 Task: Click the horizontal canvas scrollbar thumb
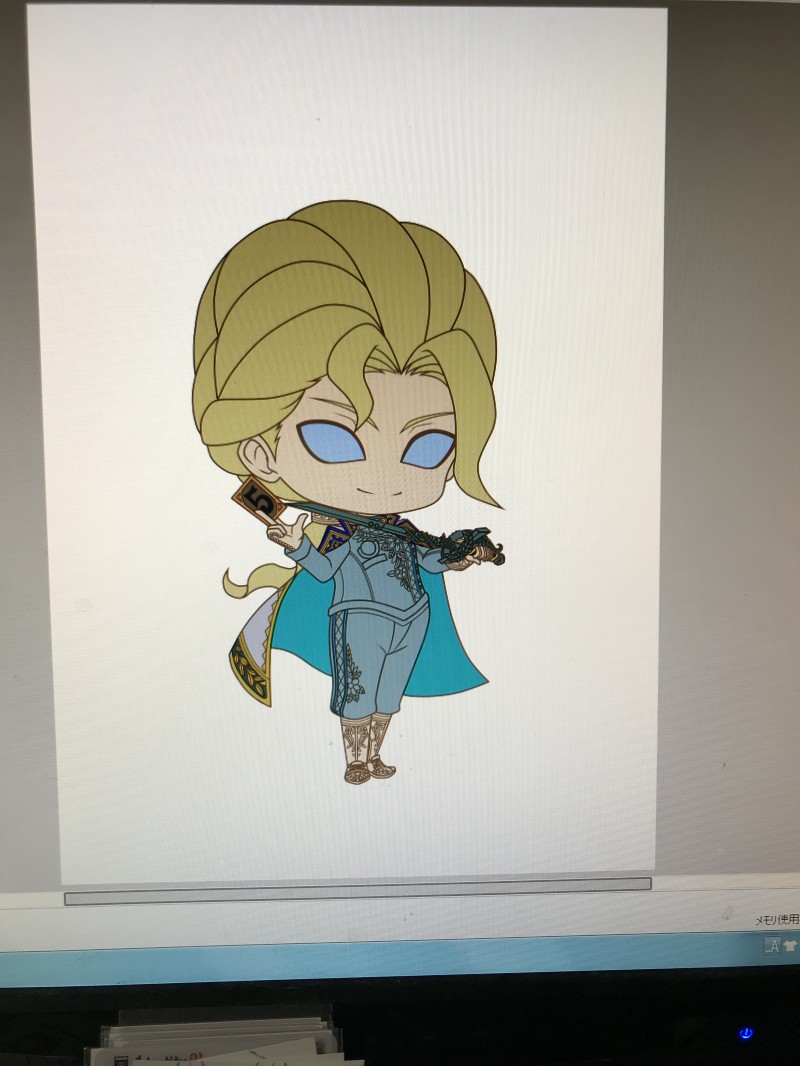[x=358, y=891]
